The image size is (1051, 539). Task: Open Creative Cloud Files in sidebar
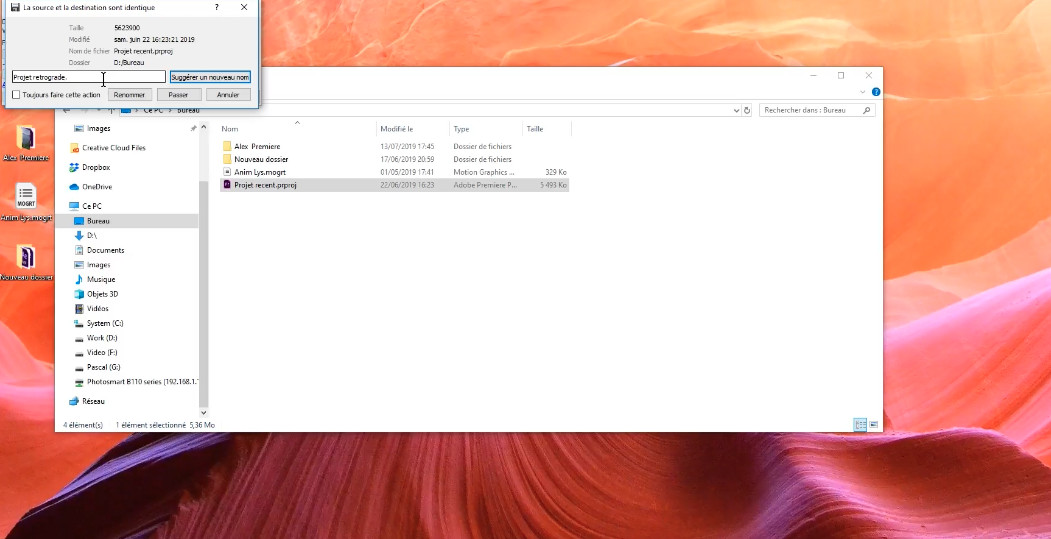click(108, 147)
